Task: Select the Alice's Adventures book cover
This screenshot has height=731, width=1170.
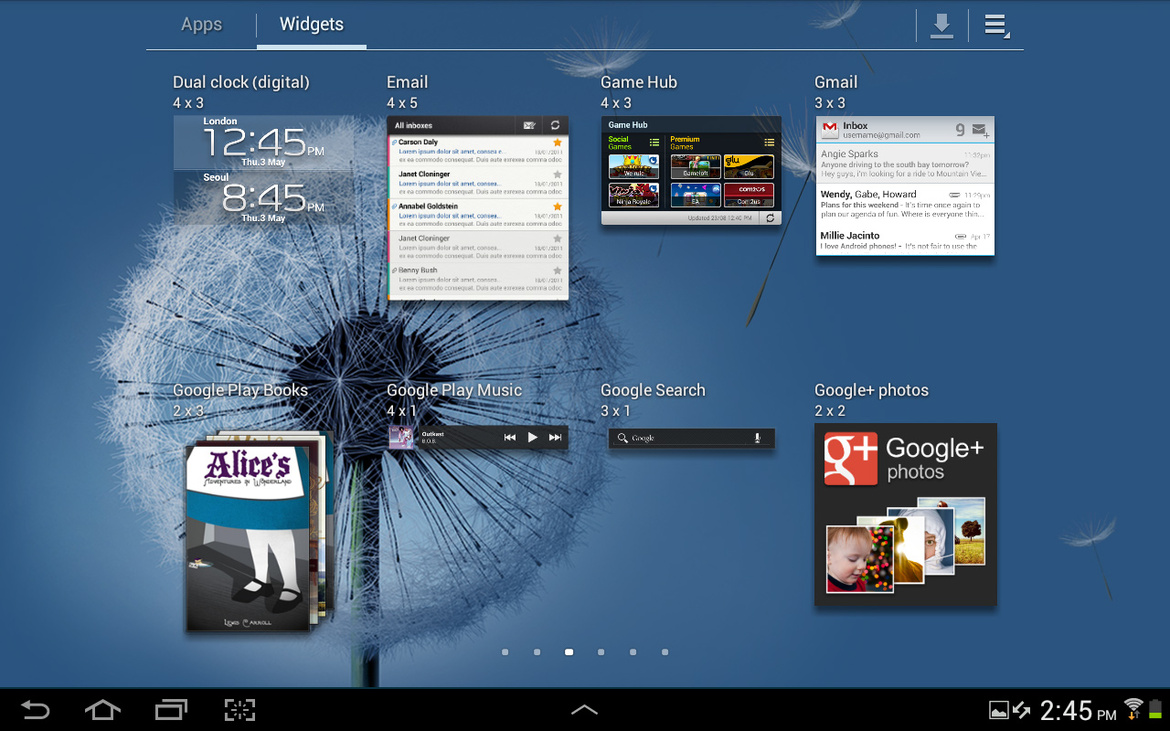Action: [248, 537]
